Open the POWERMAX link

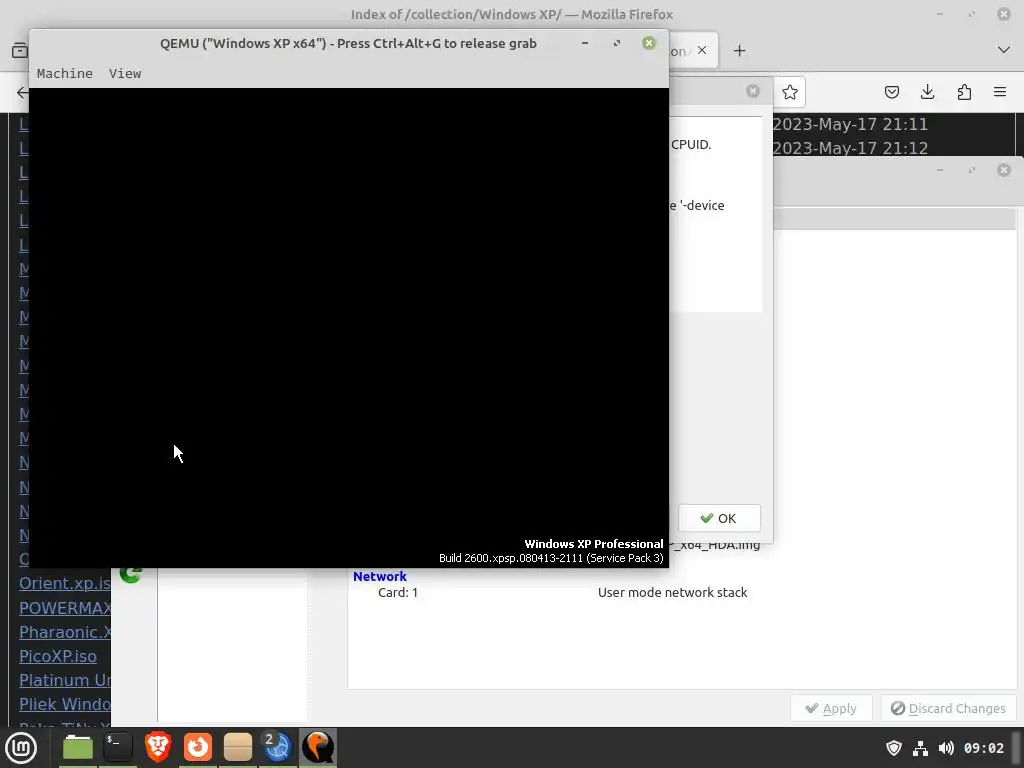tap(65, 608)
